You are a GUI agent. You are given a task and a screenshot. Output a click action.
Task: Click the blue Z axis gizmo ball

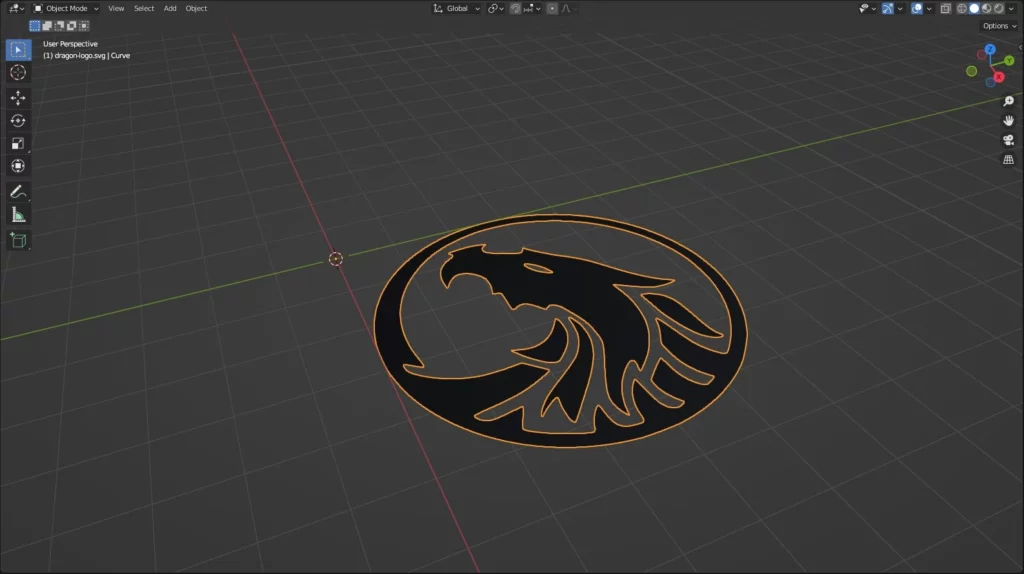(x=990, y=50)
